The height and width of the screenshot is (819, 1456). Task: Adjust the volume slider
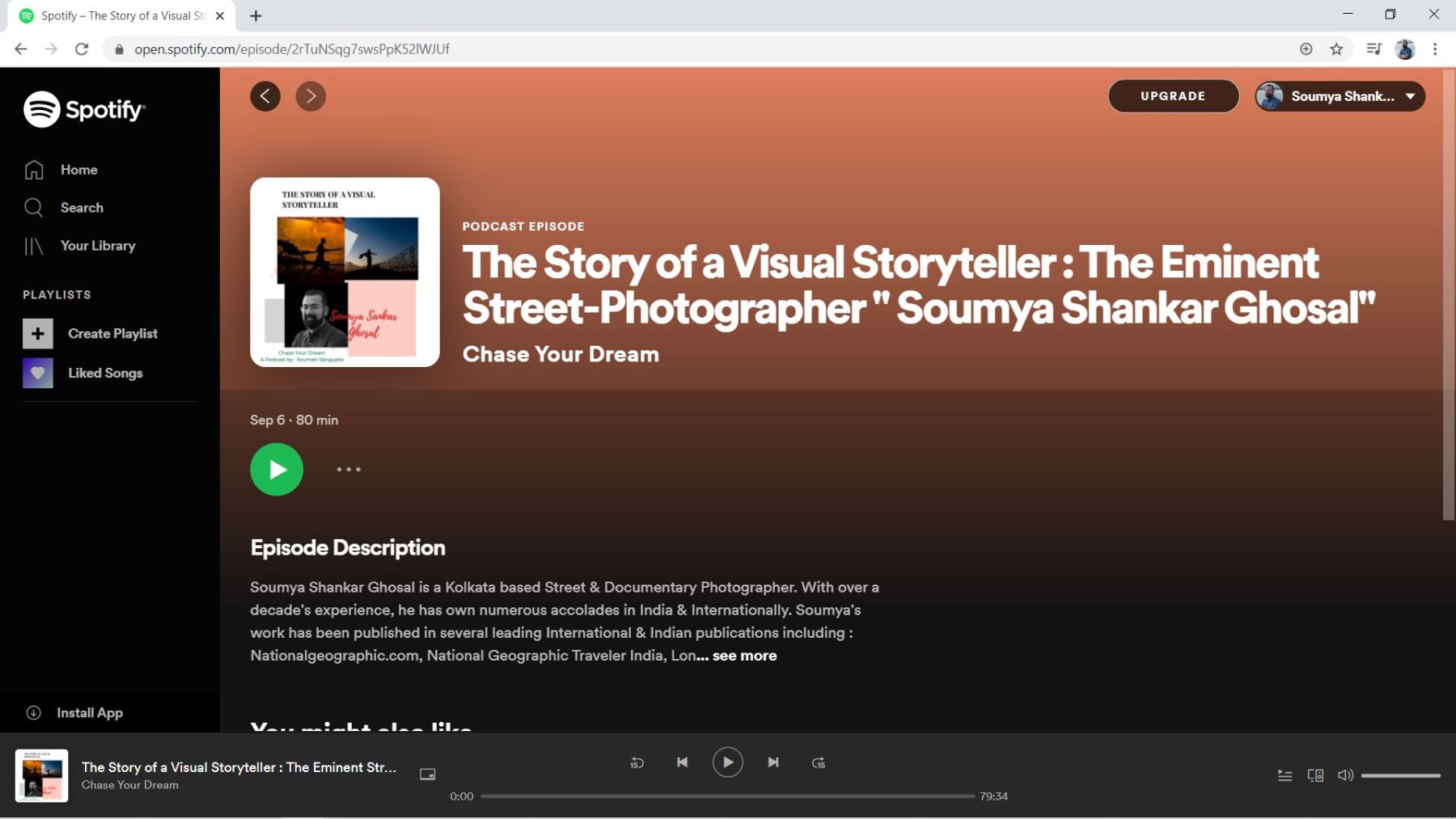pos(1401,776)
